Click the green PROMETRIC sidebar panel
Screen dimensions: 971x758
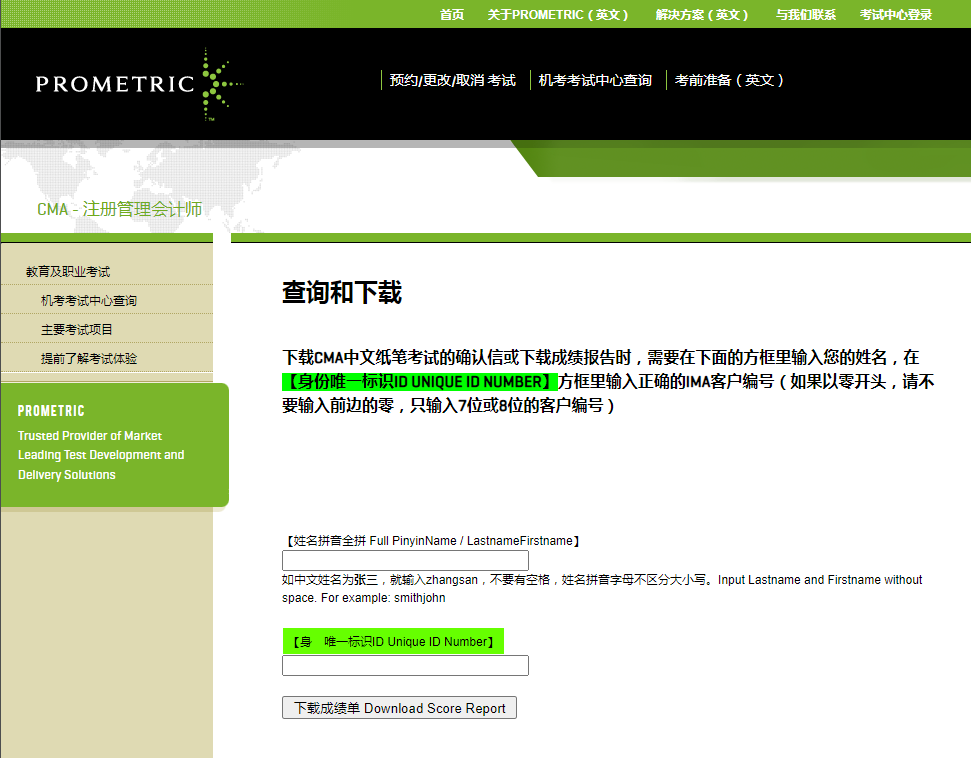(114, 444)
